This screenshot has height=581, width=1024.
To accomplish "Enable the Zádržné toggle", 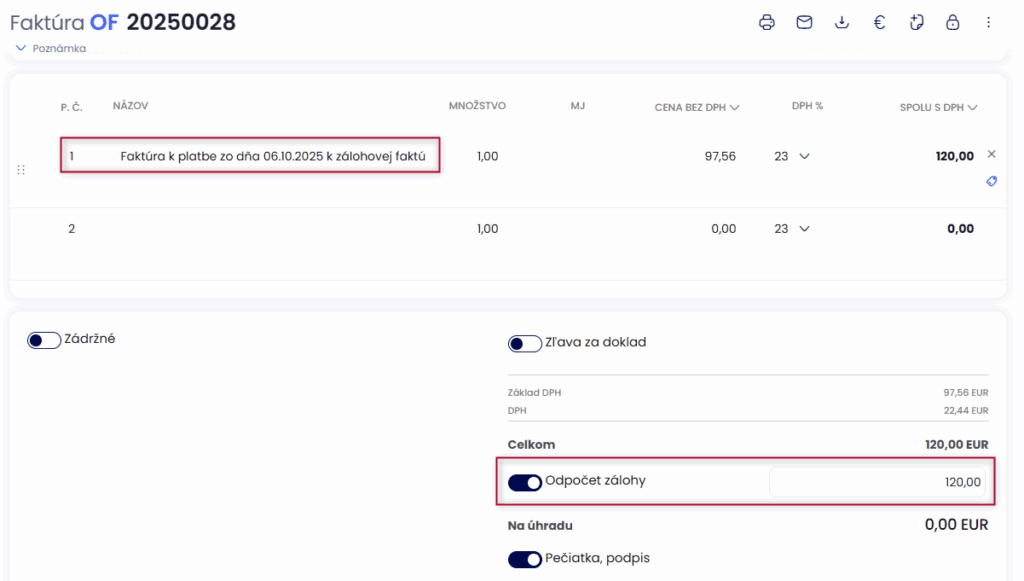I will (x=44, y=340).
